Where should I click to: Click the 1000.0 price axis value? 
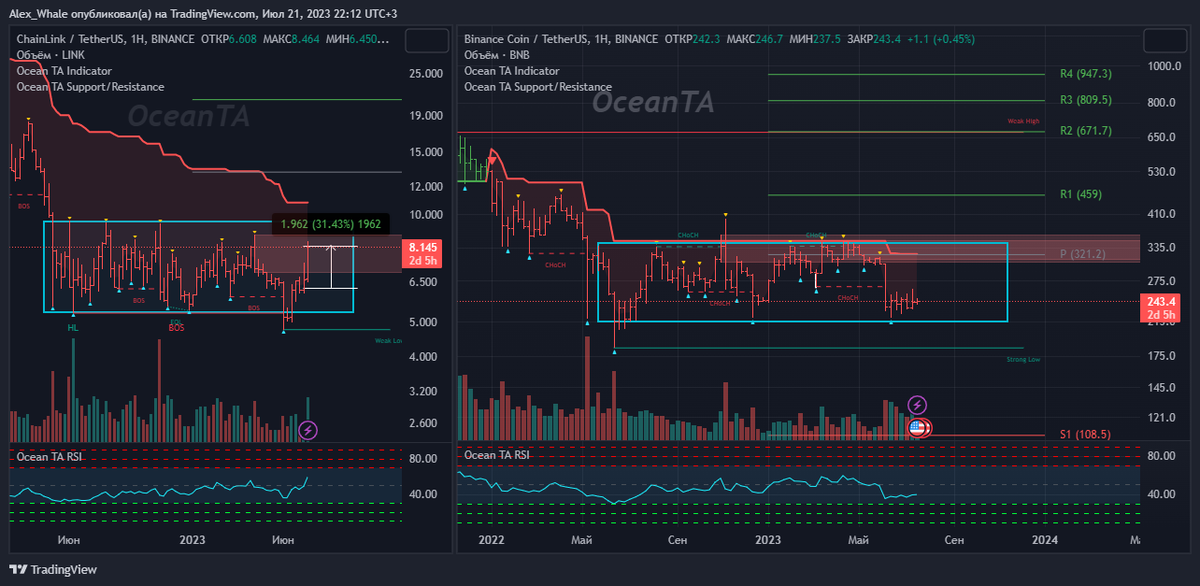click(1166, 67)
